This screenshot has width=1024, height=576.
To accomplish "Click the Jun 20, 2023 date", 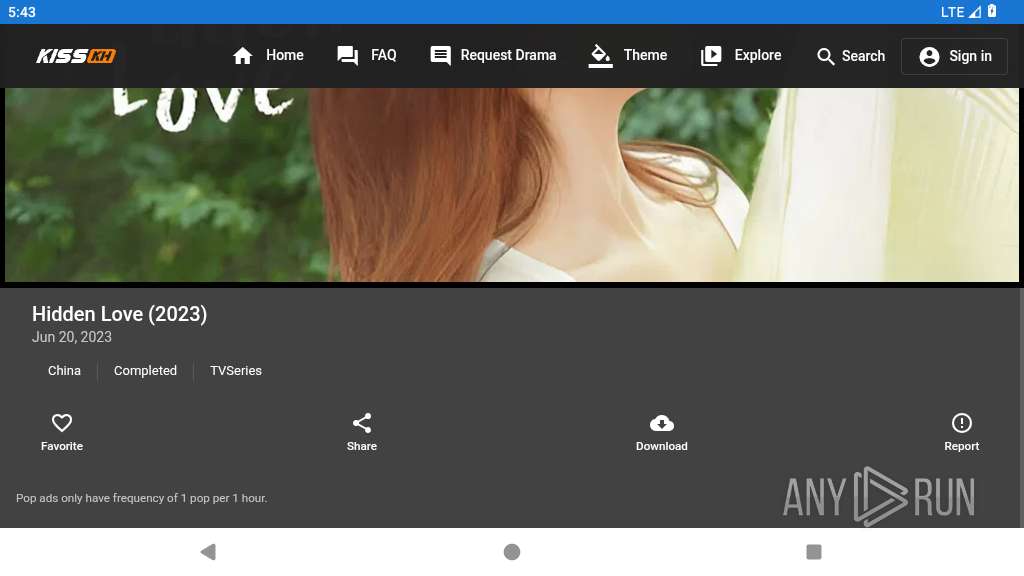I will click(x=72, y=337).
